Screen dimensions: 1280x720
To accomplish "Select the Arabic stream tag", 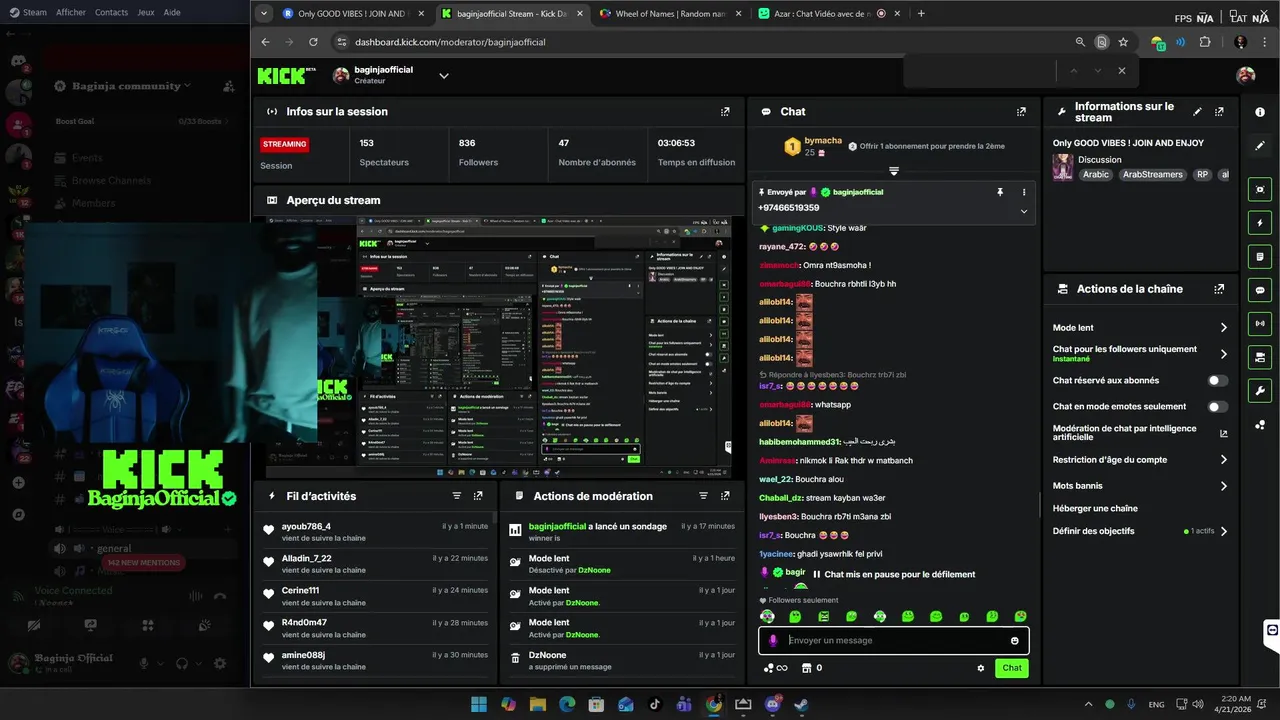I will pos(1096,175).
